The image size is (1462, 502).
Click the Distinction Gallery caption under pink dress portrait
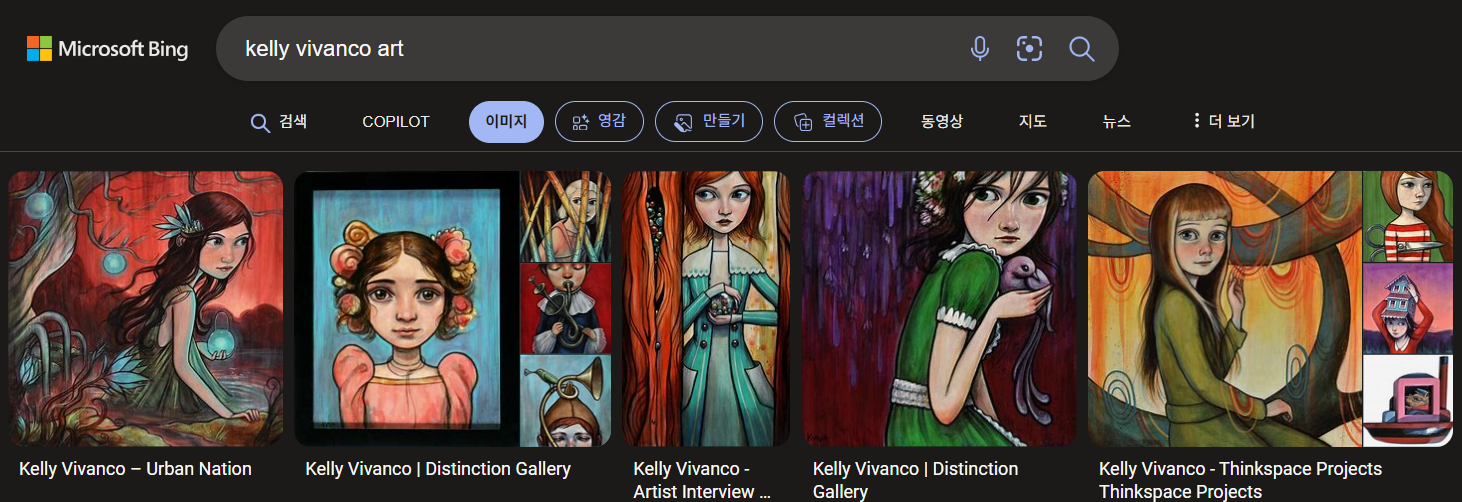coord(438,469)
